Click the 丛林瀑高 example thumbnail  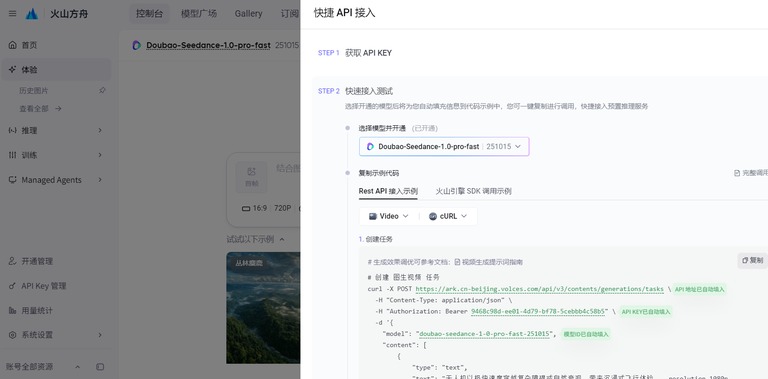[x=263, y=308]
